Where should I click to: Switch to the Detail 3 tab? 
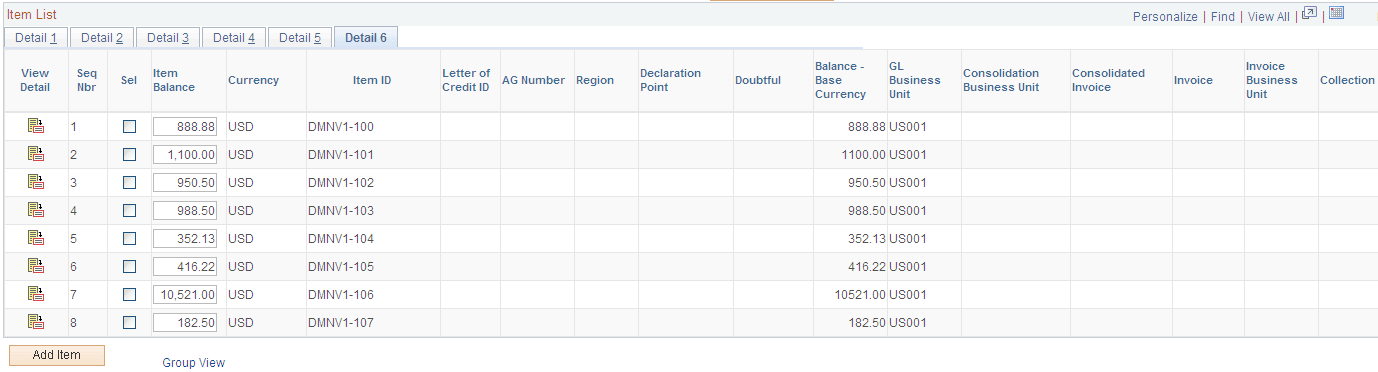click(x=168, y=38)
